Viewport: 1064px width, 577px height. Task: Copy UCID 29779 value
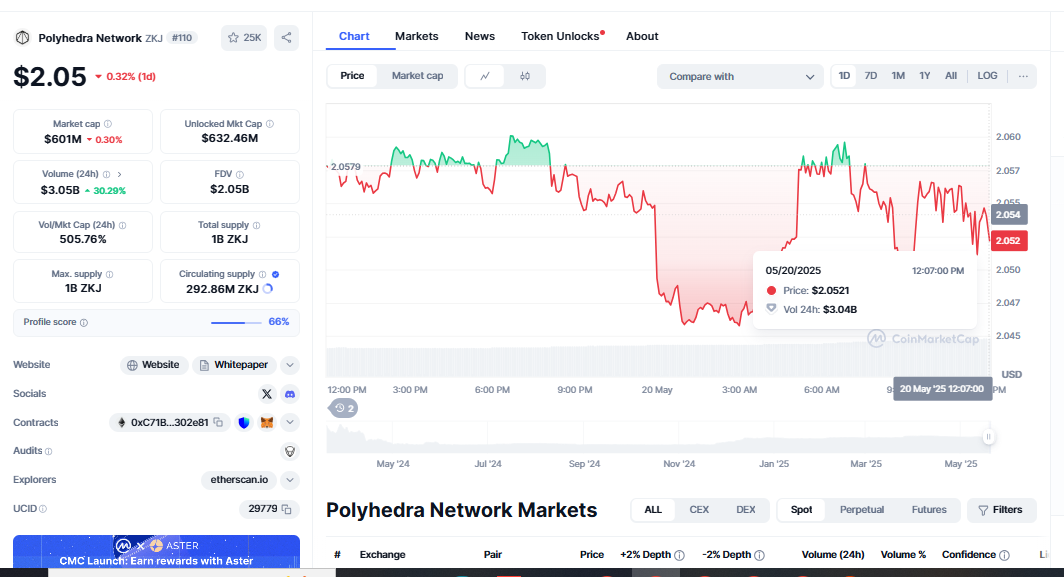pyautogui.click(x=286, y=509)
